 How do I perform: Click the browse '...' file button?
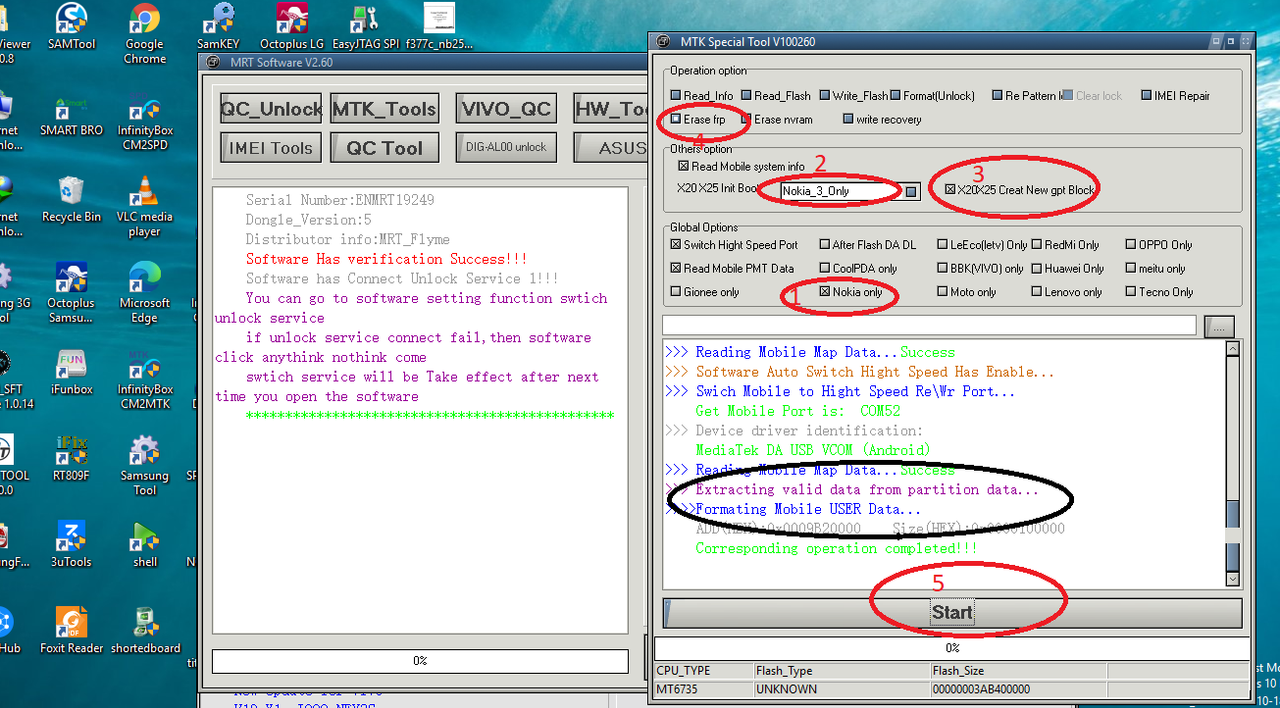(x=1220, y=325)
